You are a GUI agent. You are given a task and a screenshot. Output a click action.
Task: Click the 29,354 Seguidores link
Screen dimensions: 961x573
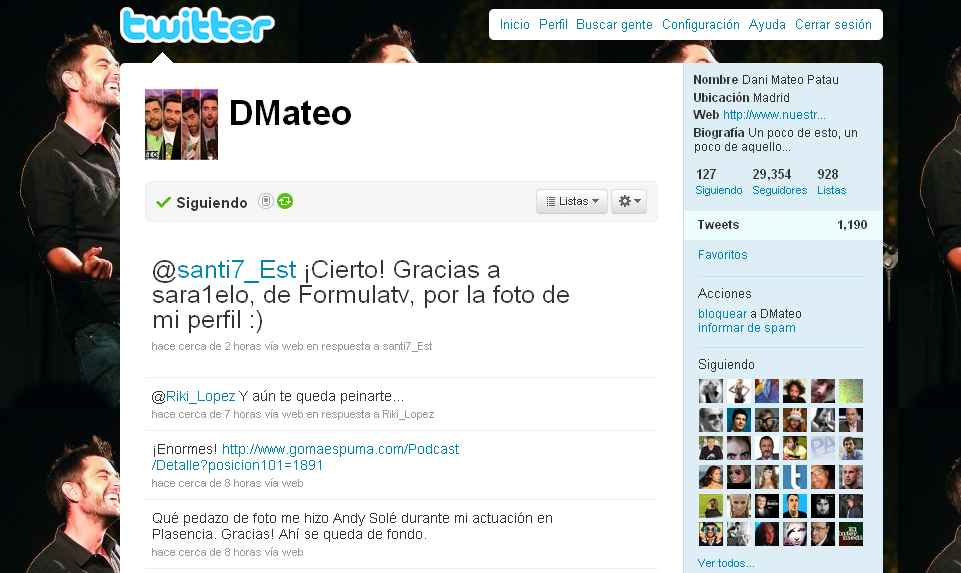(780, 182)
